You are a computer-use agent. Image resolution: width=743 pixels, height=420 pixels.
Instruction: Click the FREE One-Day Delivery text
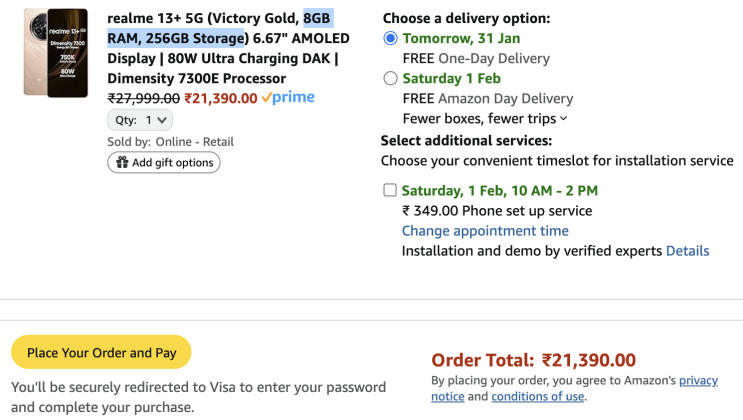pos(476,59)
